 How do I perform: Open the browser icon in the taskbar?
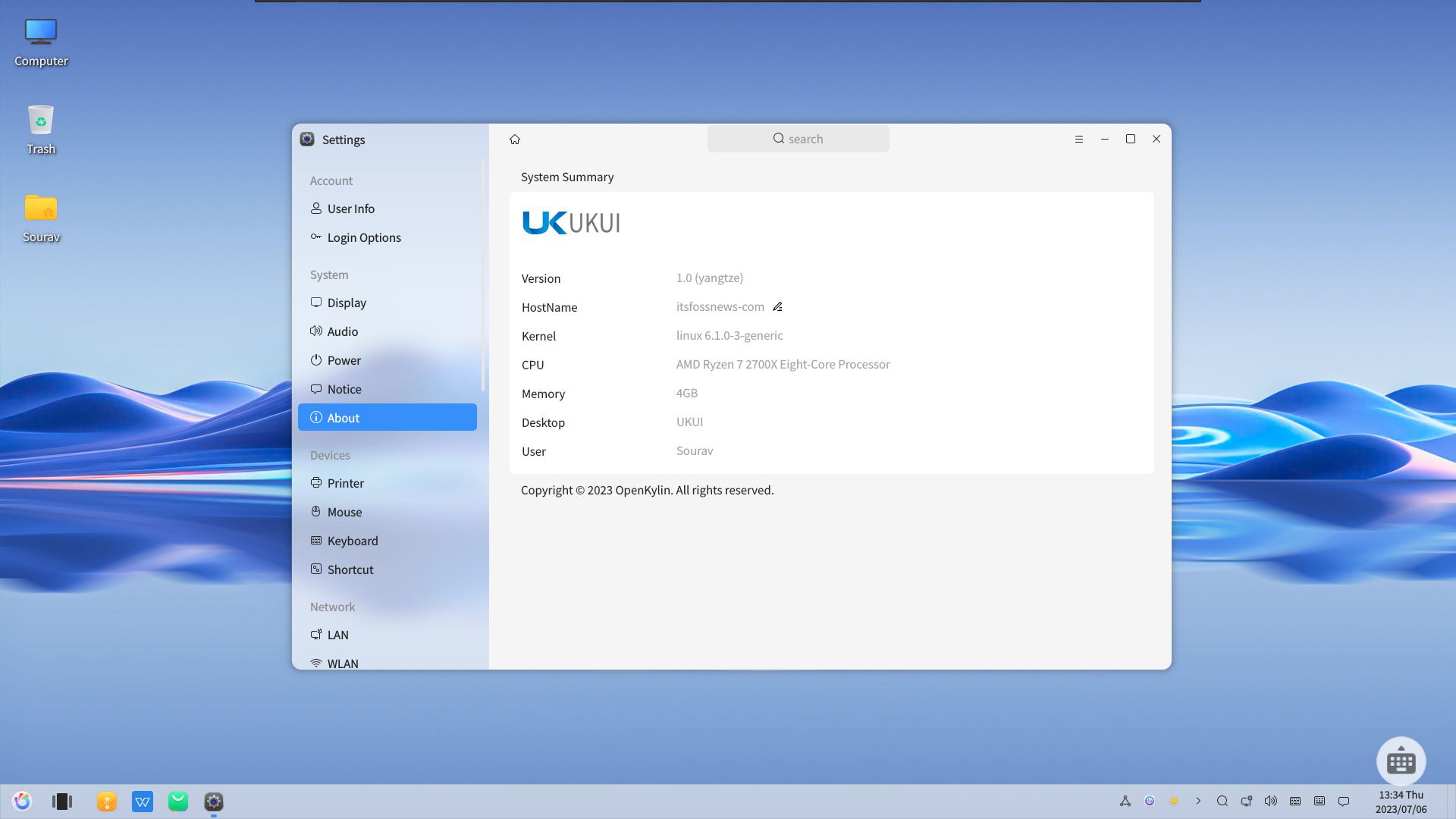coord(23,801)
